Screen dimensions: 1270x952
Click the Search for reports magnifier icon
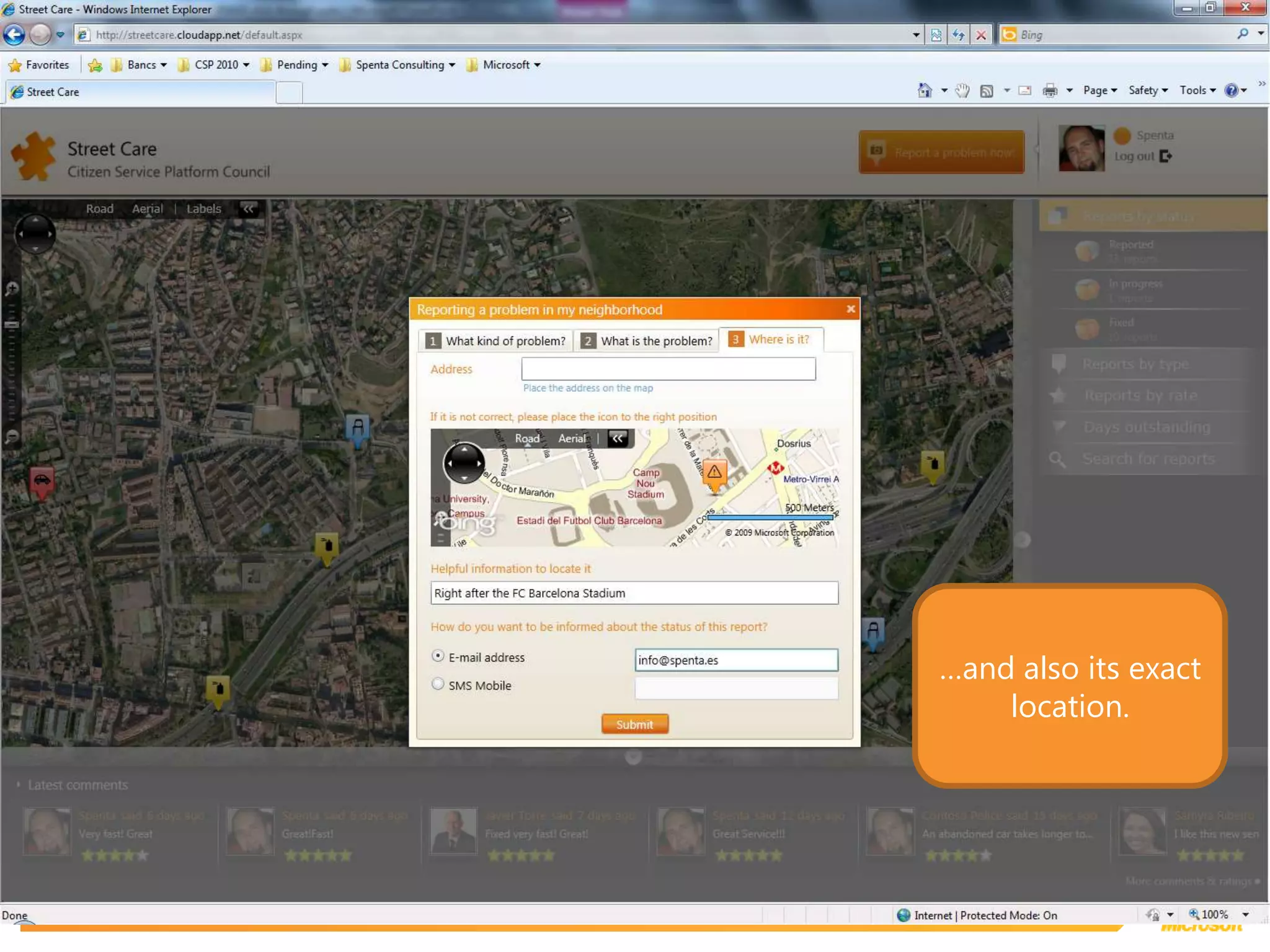click(1057, 460)
